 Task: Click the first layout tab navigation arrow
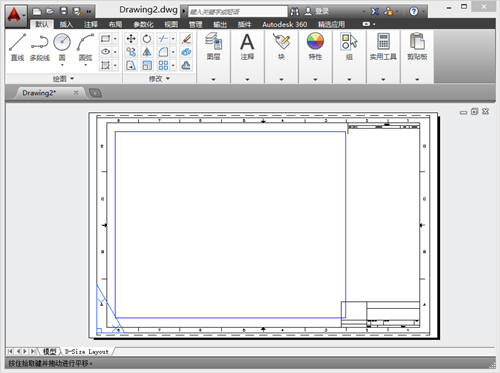click(x=10, y=351)
